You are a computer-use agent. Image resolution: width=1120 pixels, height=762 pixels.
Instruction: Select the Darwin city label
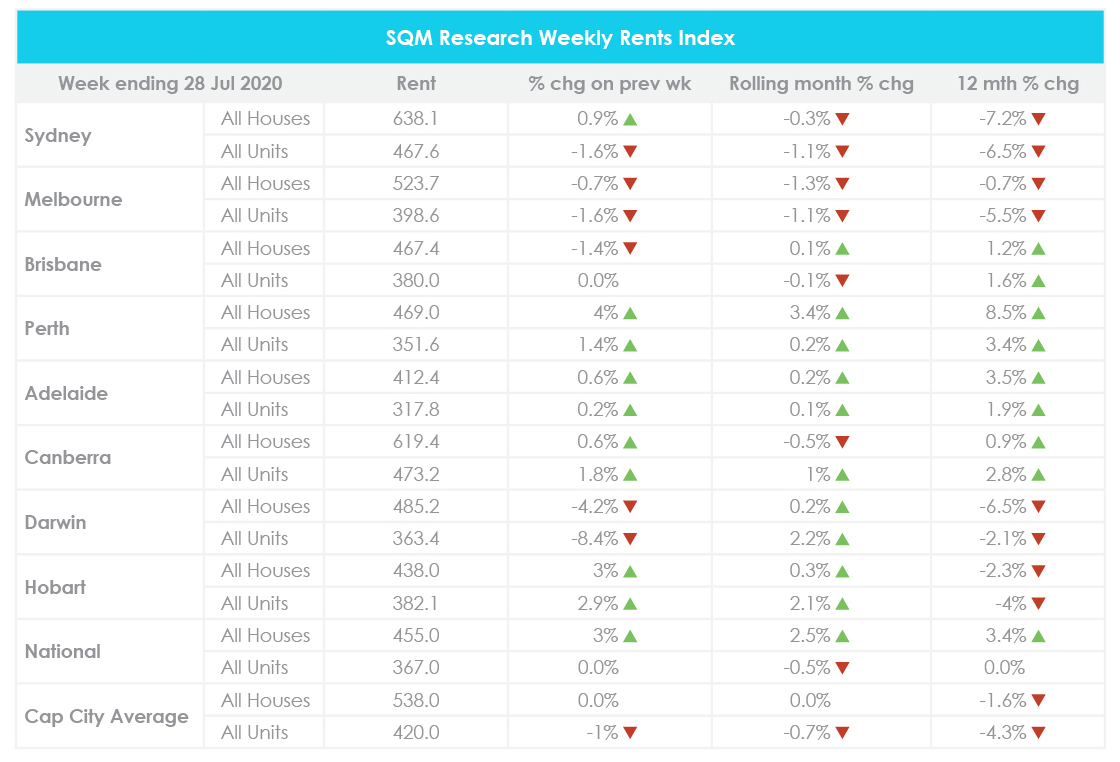[55, 523]
